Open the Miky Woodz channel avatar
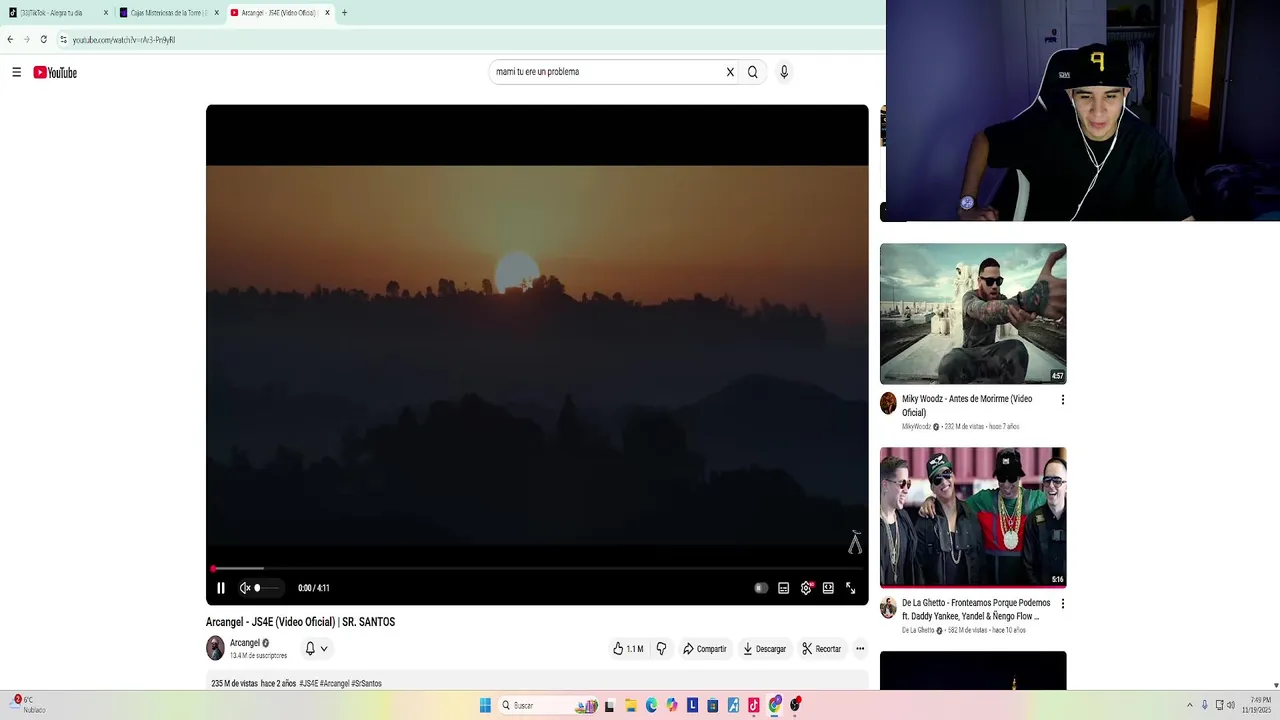The height and width of the screenshot is (720, 1280). pos(888,403)
